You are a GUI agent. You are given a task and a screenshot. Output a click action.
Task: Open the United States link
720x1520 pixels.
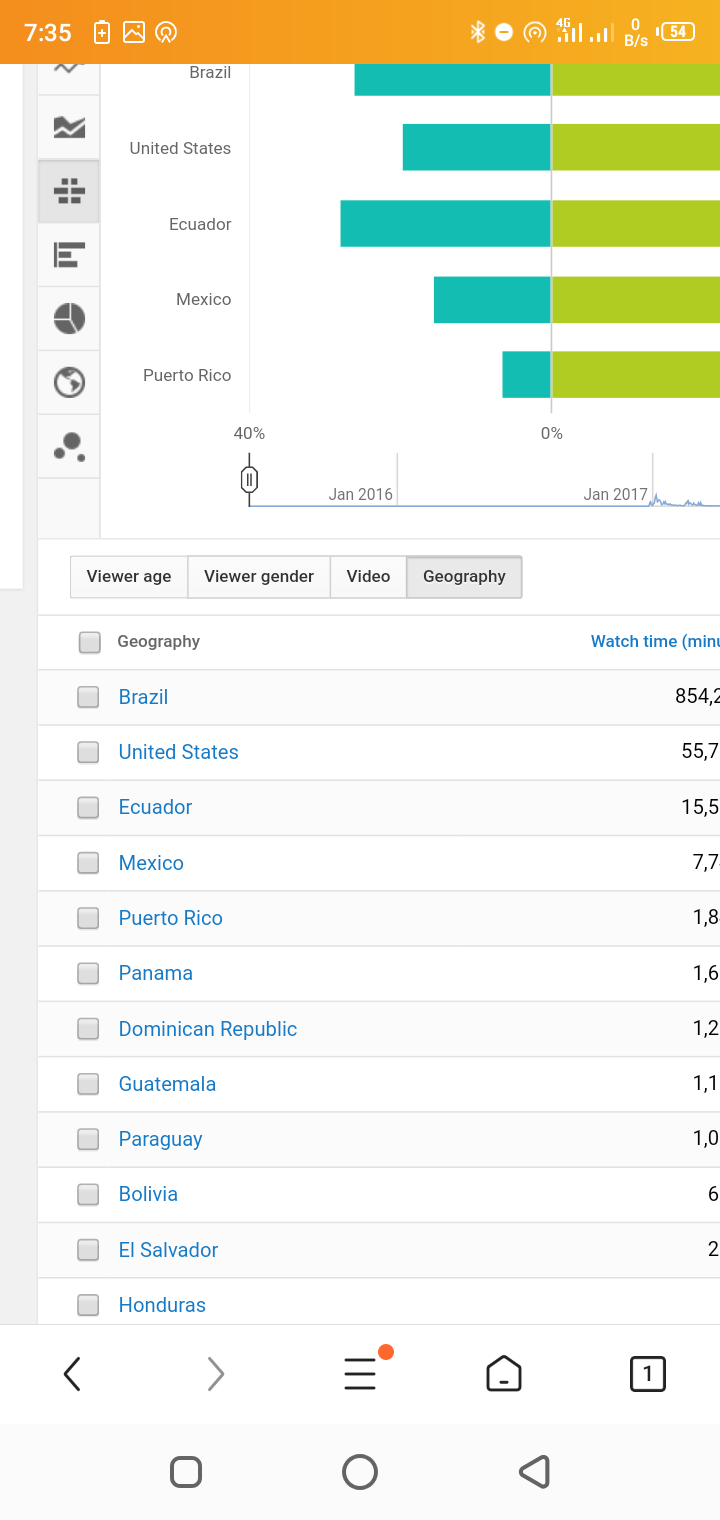tap(179, 752)
